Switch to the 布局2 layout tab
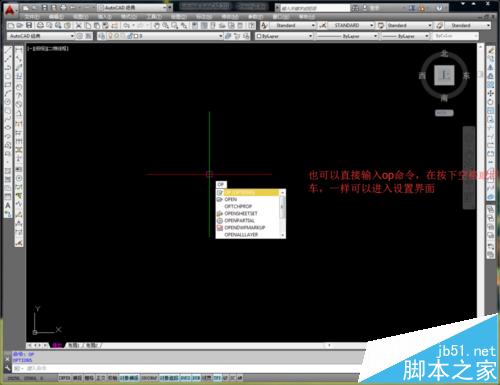This screenshot has width=500, height=385. click(x=92, y=345)
